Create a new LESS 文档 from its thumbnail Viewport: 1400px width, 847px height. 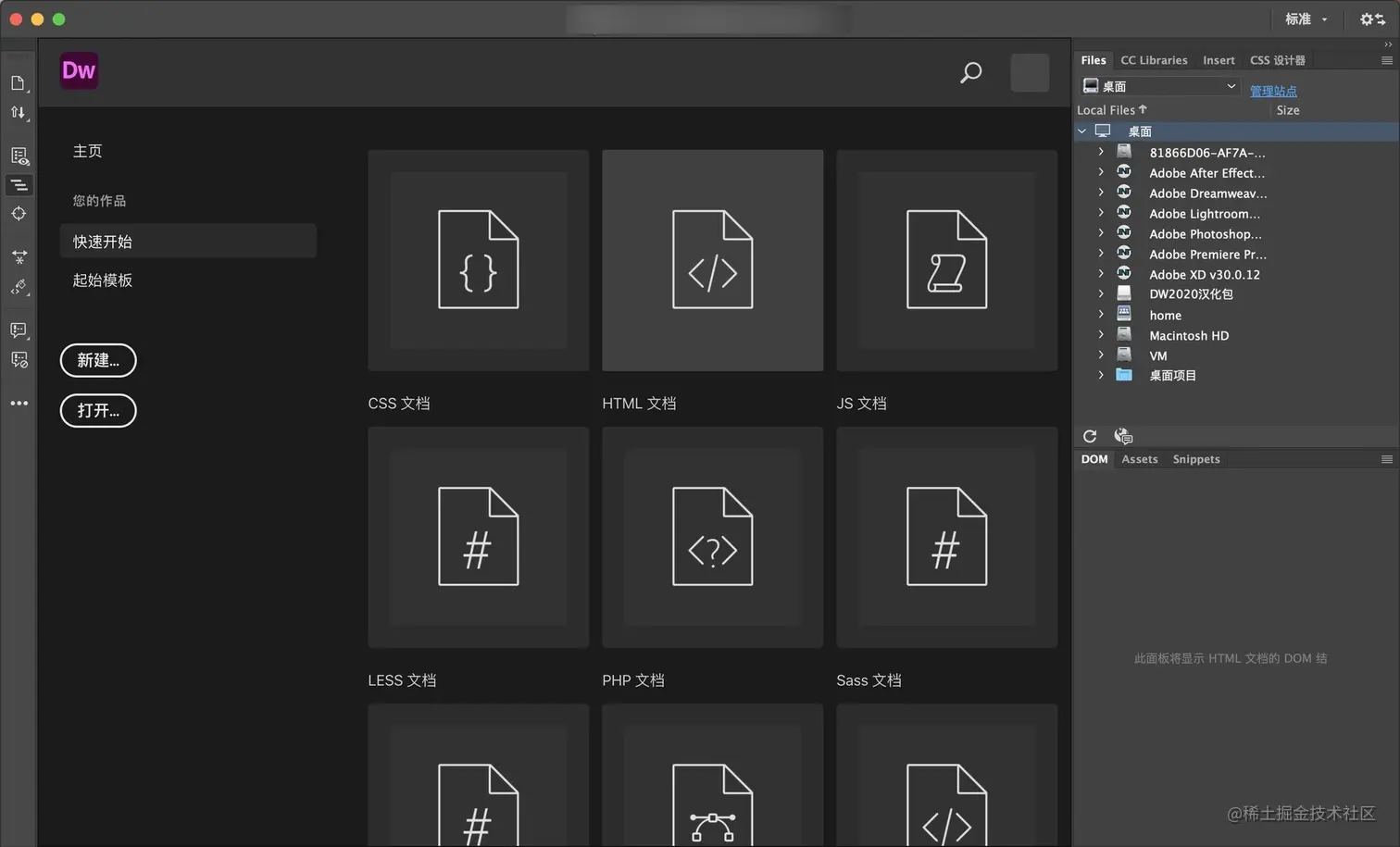(479, 537)
